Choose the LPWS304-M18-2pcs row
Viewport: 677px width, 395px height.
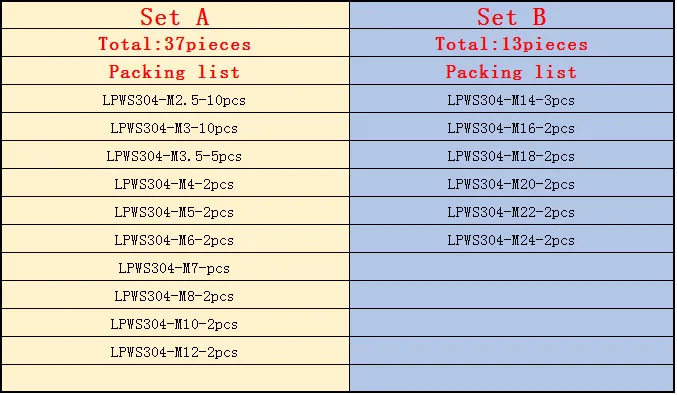[x=512, y=155]
